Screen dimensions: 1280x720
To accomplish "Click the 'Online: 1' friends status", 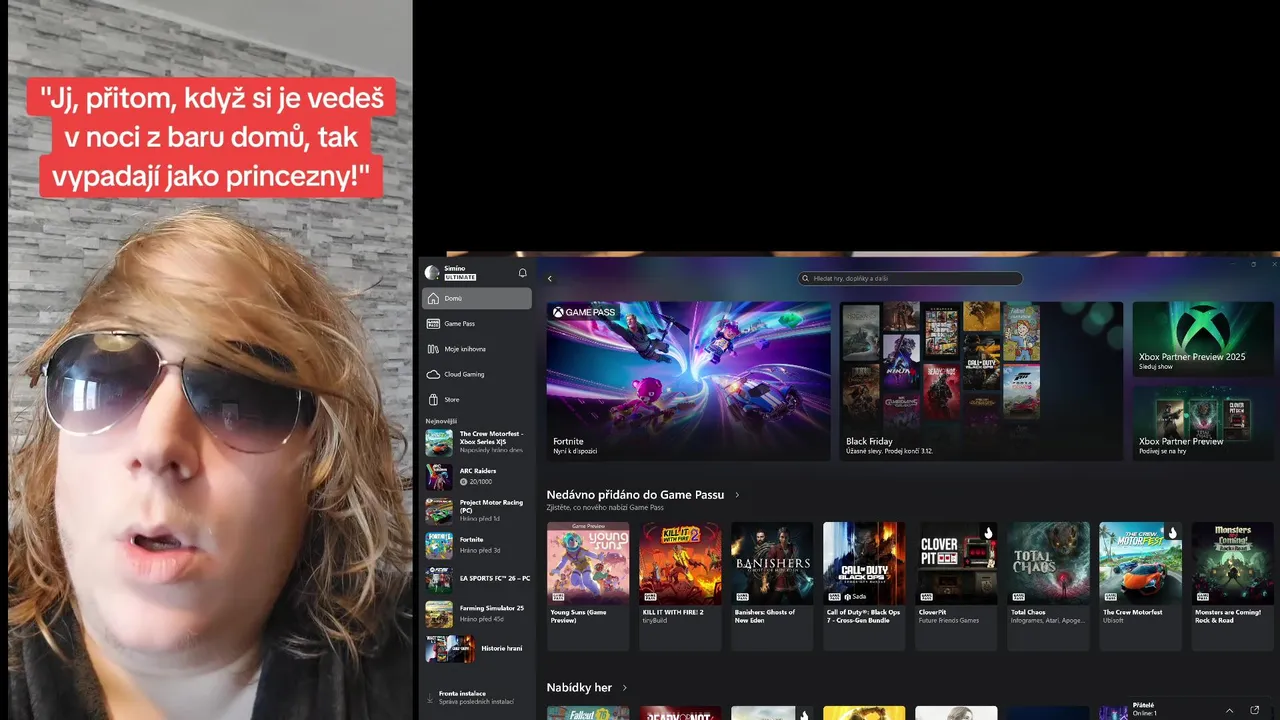I will (x=1145, y=713).
